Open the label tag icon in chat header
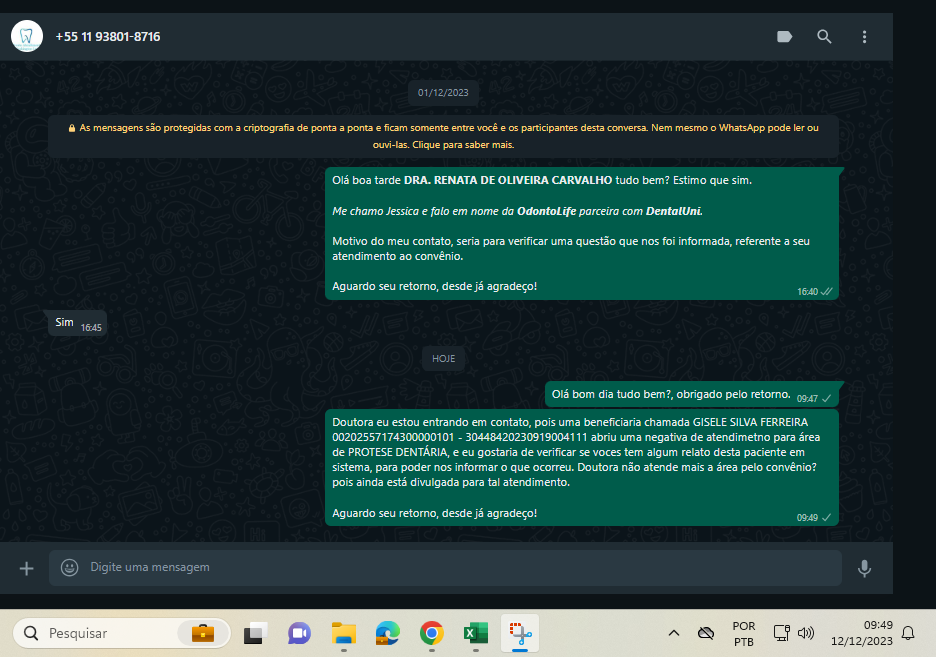The width and height of the screenshot is (936, 657). tap(784, 36)
